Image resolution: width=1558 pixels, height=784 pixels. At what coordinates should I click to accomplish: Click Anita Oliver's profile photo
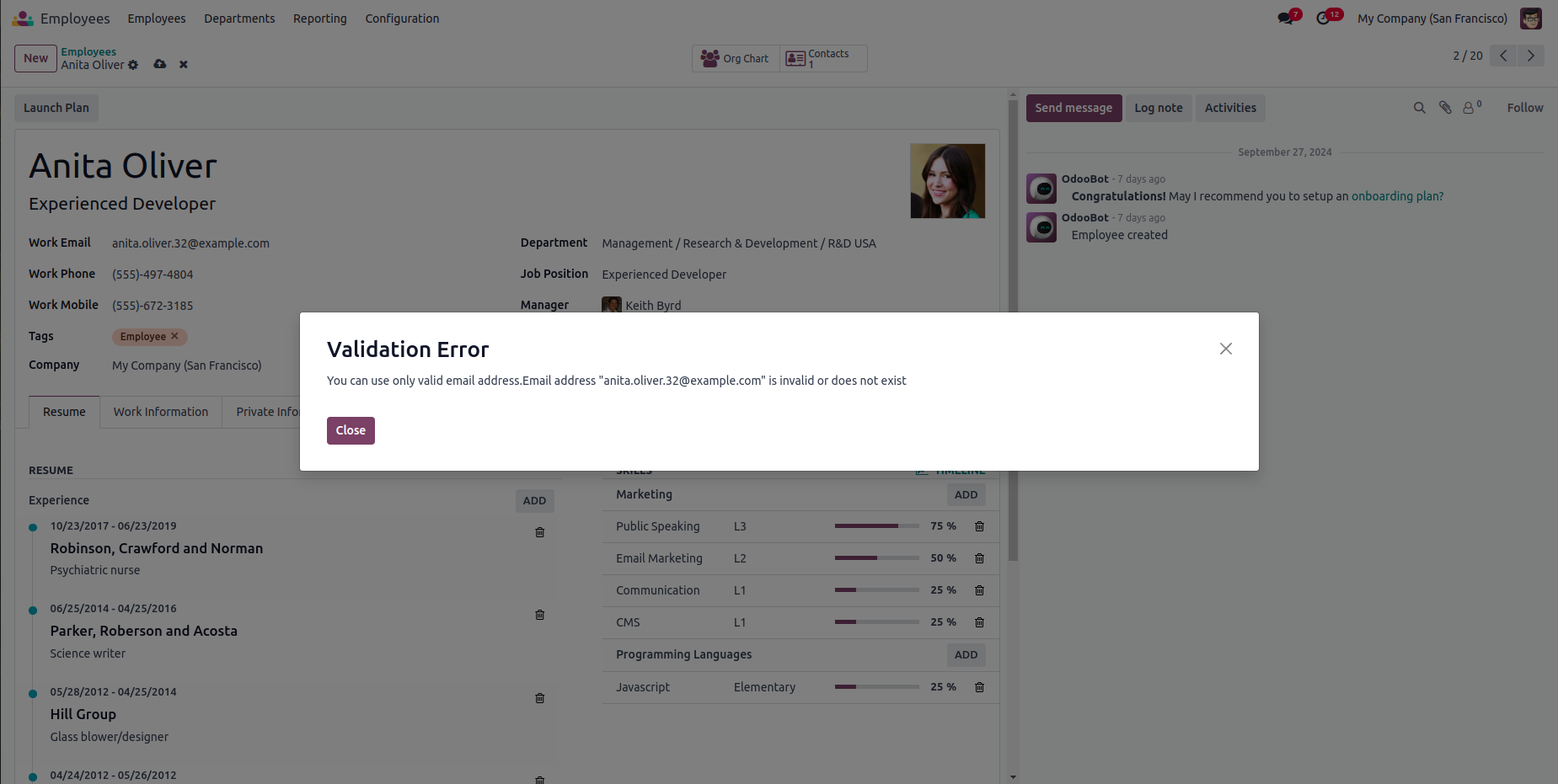947,181
